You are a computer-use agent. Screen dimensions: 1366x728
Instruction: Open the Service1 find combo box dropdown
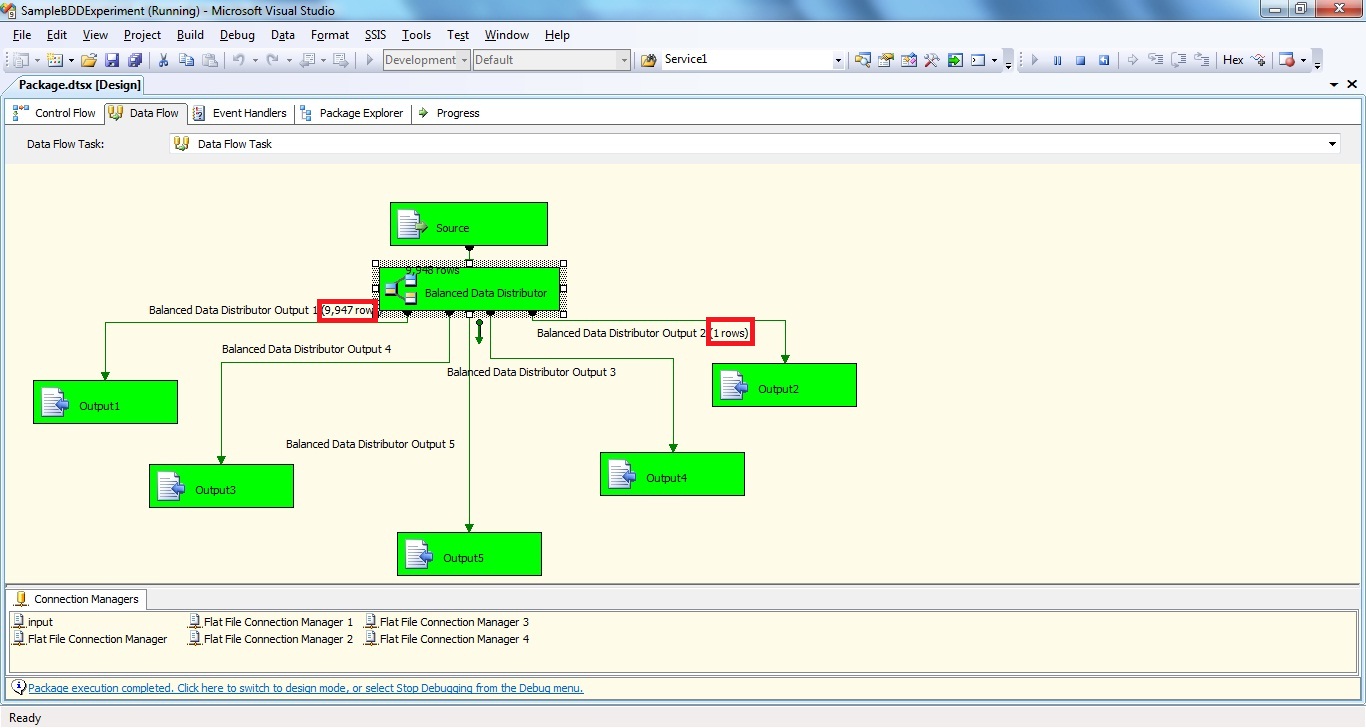pos(838,60)
